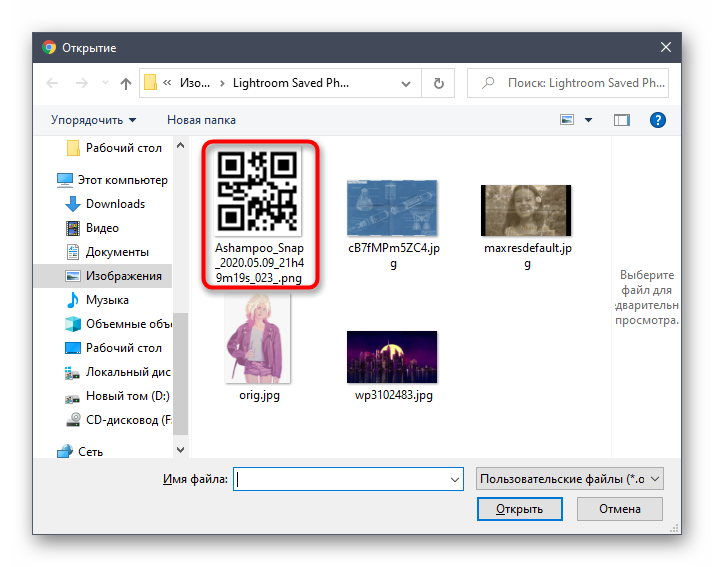Screen dimensions: 714x567
Task: Select the maxresdefault.jpg thumbnail
Action: [526, 210]
